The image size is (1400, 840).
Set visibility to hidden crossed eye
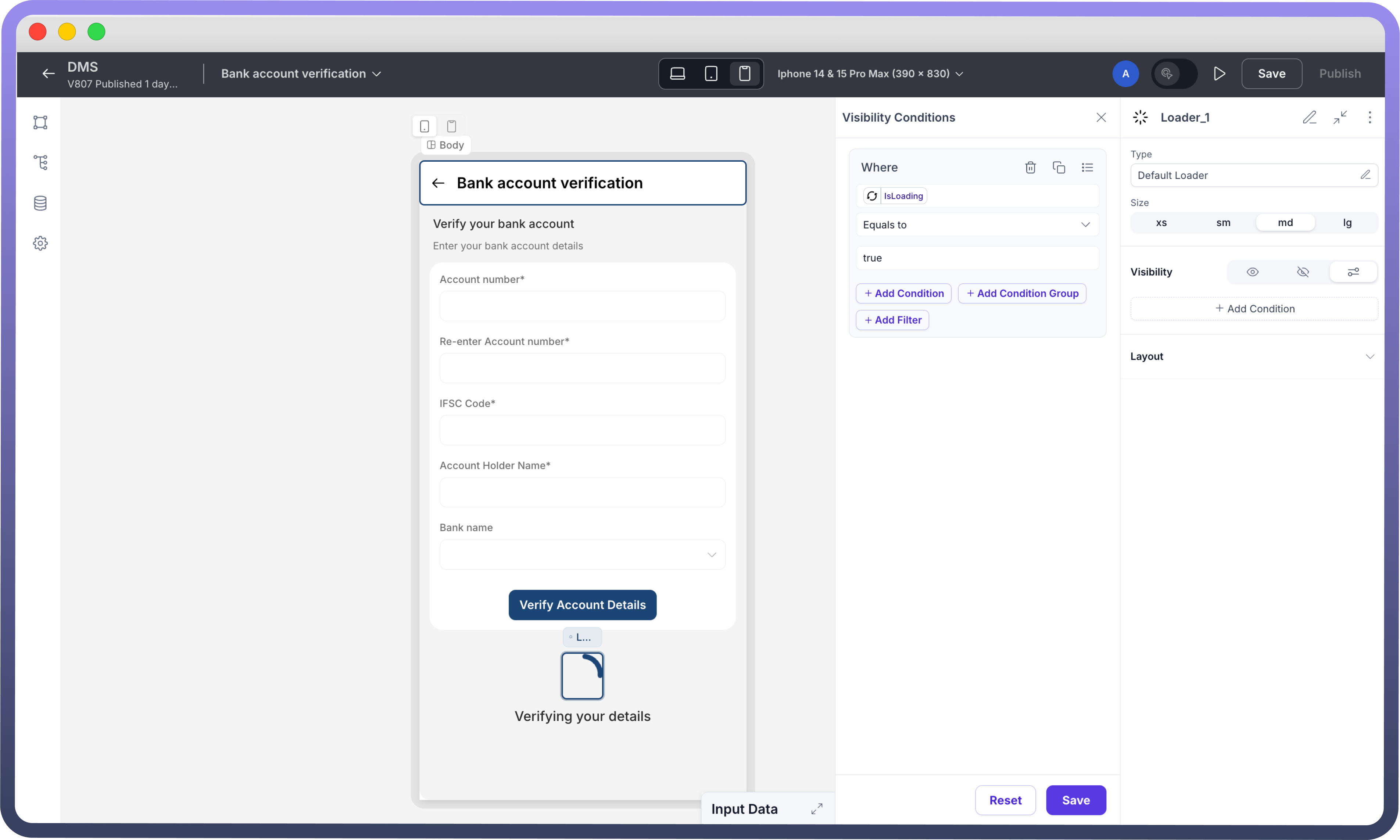[x=1303, y=272]
